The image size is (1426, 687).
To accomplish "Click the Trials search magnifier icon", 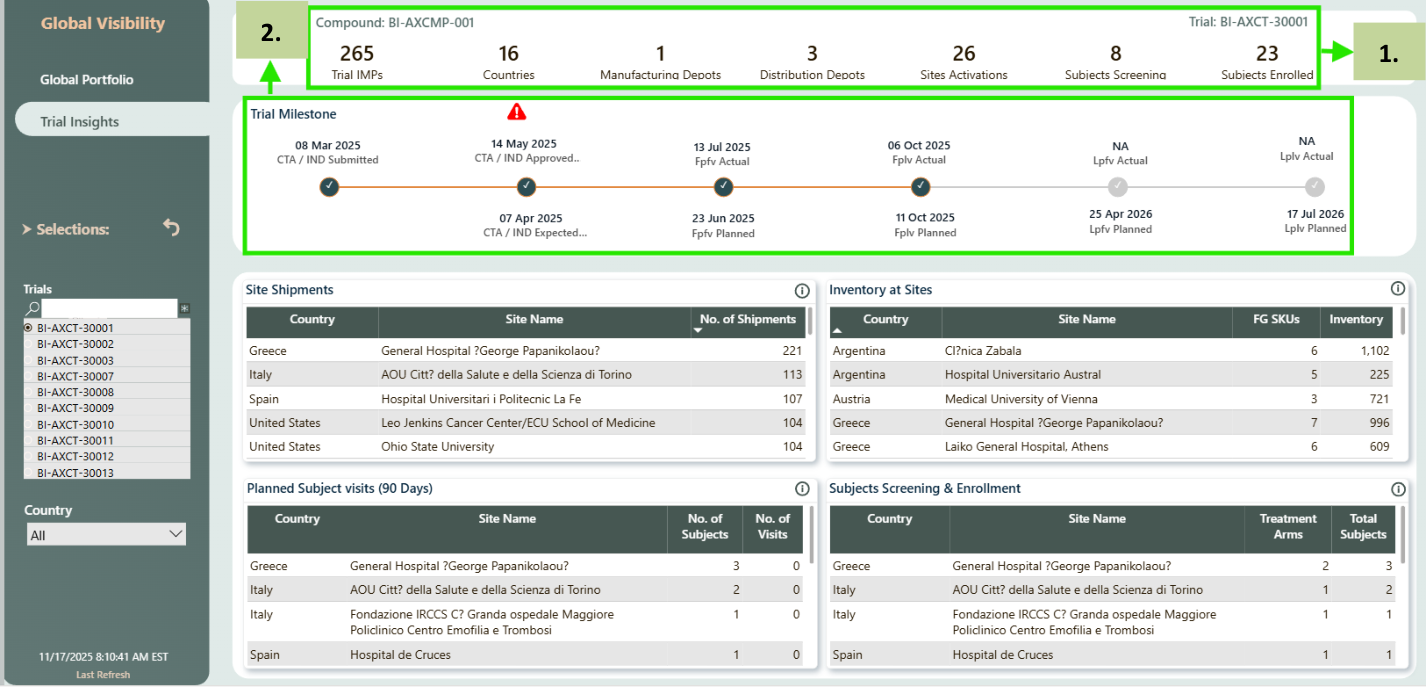I will [x=33, y=309].
